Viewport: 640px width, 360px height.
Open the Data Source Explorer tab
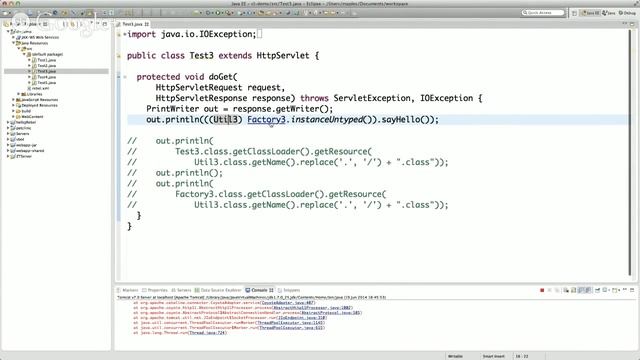(x=218, y=290)
